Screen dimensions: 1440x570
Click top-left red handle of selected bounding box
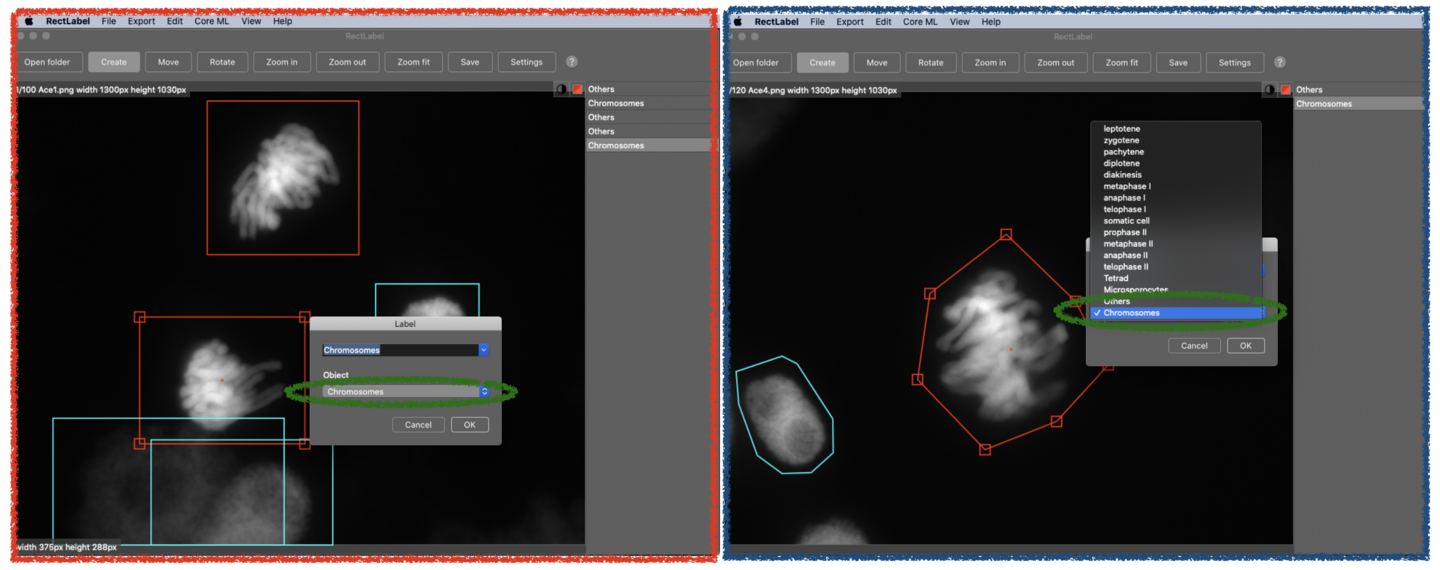[x=140, y=317]
